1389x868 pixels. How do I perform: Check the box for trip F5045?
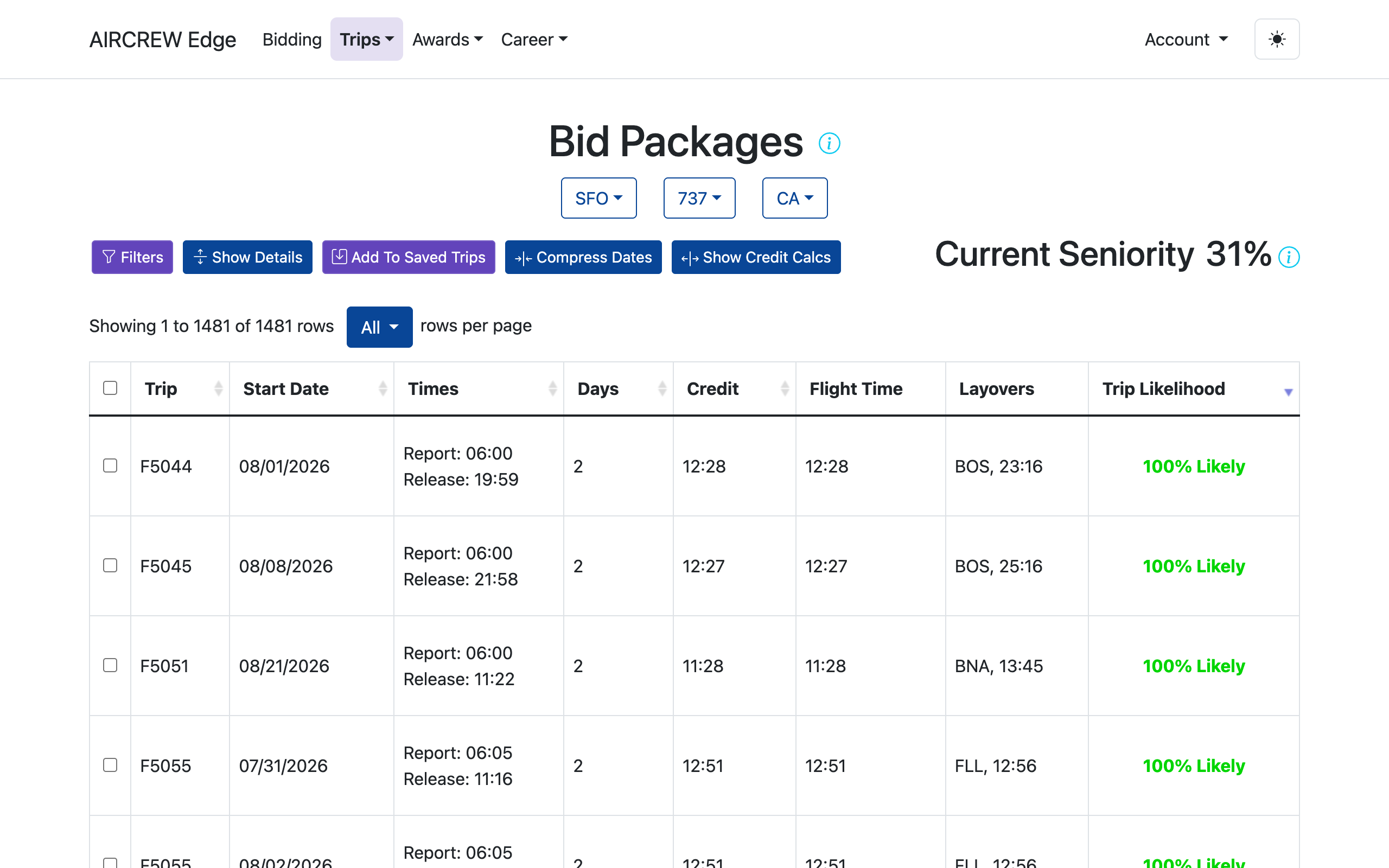pos(110,565)
